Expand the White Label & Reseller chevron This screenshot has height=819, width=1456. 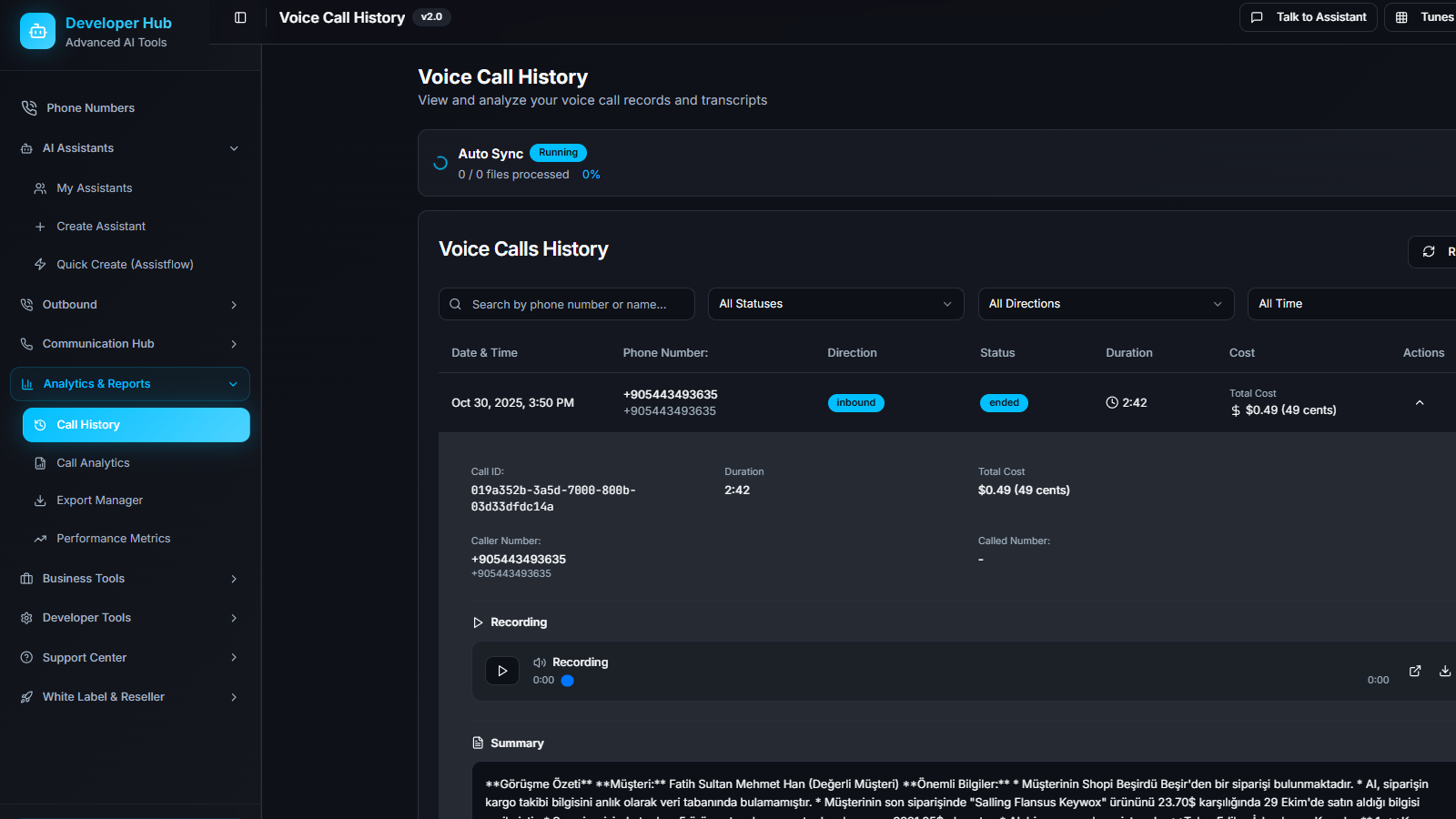pyautogui.click(x=234, y=697)
